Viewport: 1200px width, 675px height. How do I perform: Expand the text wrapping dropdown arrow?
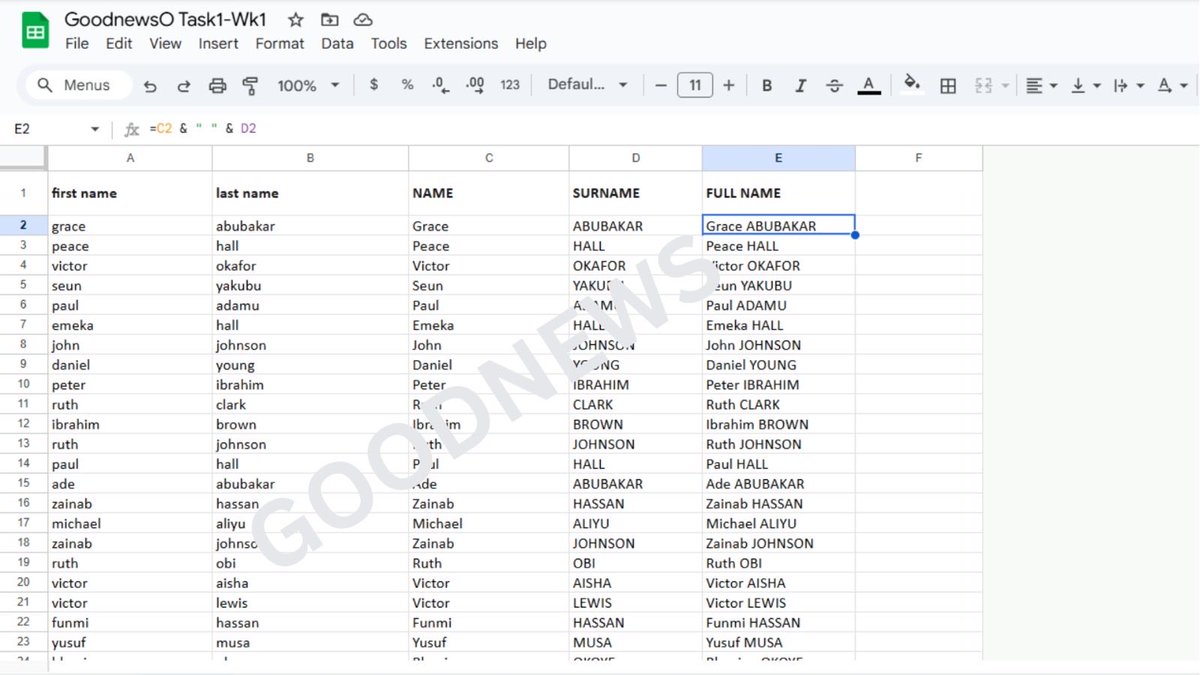(1140, 86)
